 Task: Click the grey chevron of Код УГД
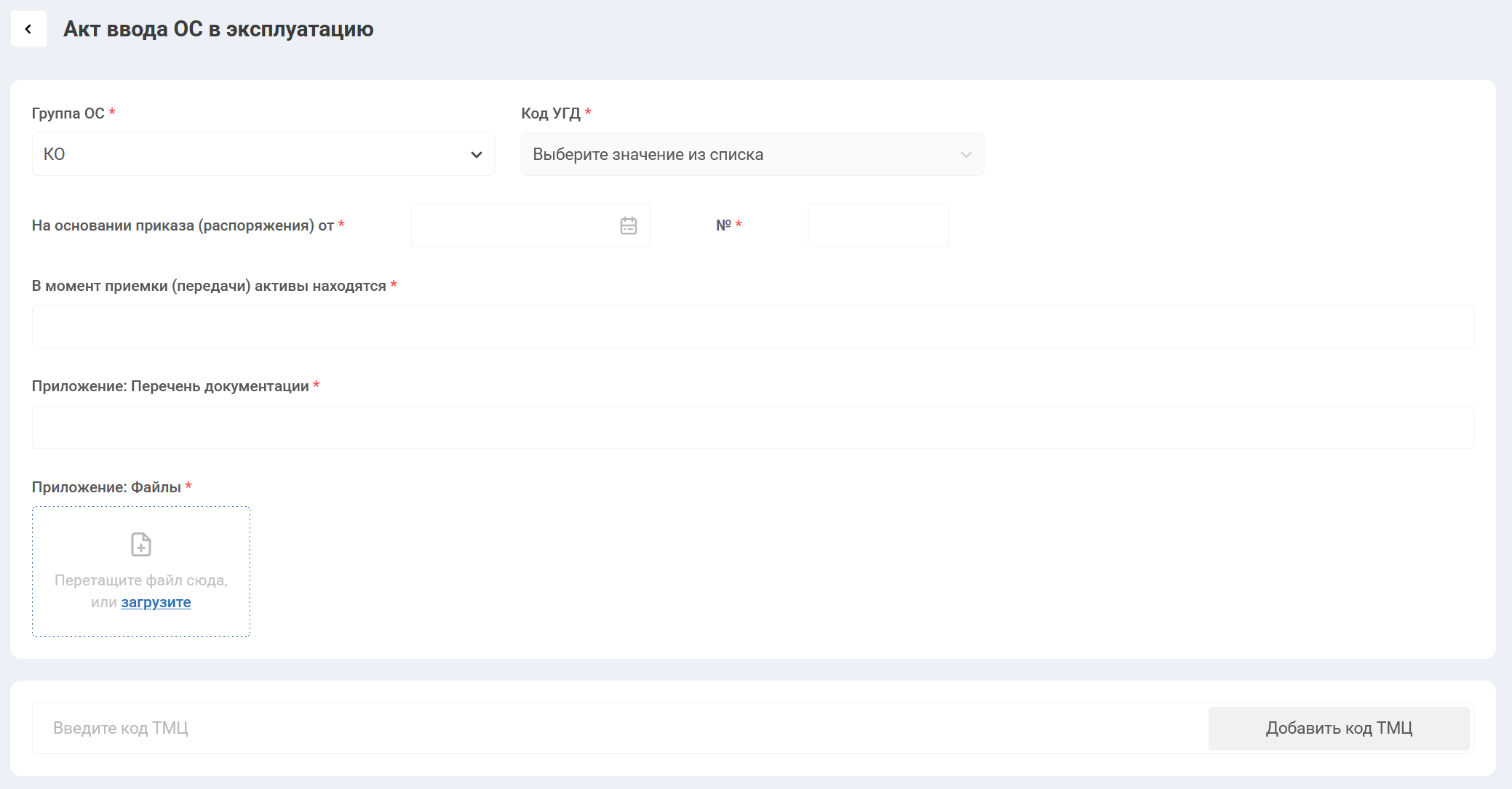pos(966,155)
